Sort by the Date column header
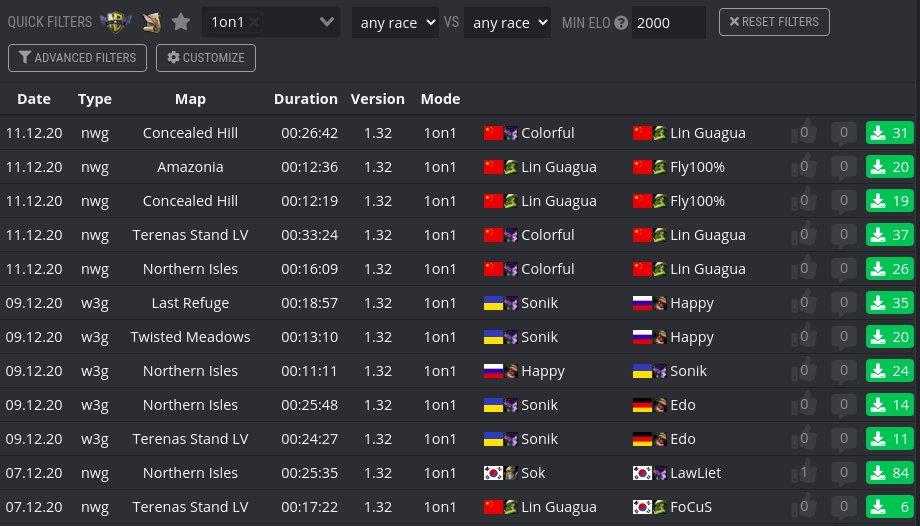This screenshot has height=526, width=920. pyautogui.click(x=34, y=99)
